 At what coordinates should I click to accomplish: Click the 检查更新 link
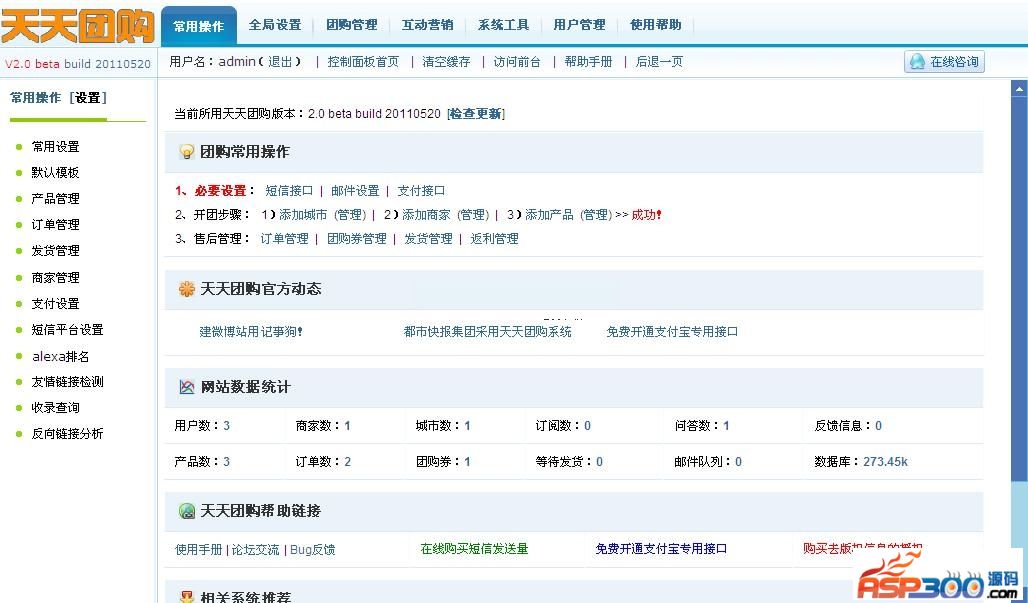[475, 114]
